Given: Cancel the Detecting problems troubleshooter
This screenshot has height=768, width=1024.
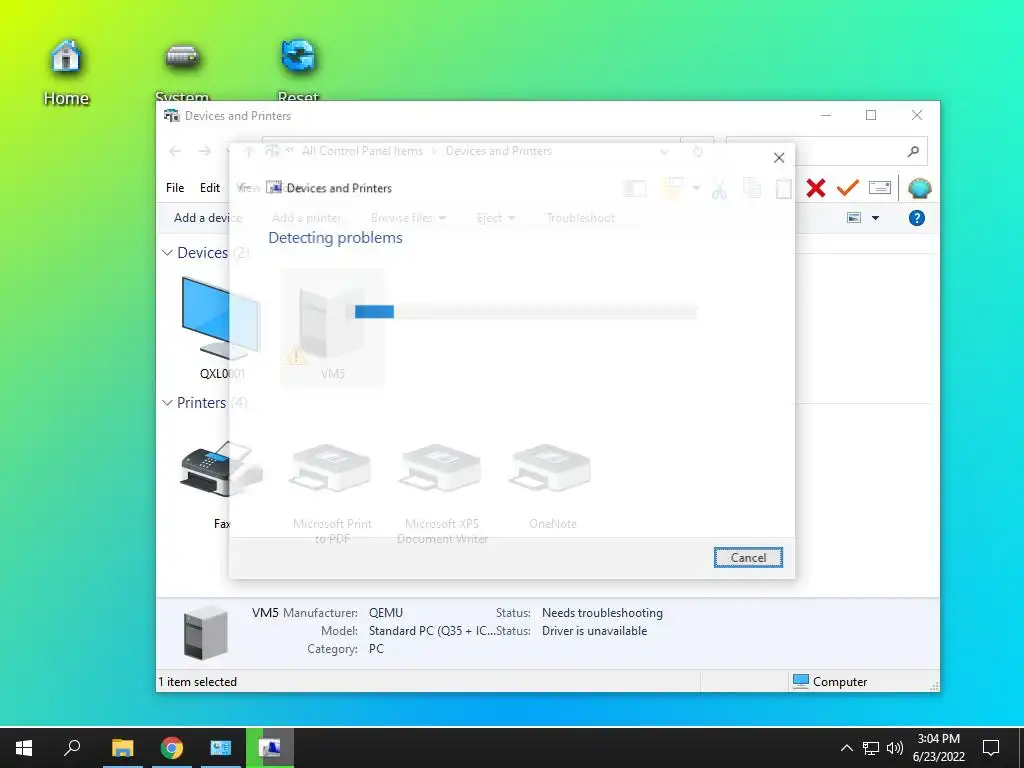Looking at the screenshot, I should pos(748,558).
